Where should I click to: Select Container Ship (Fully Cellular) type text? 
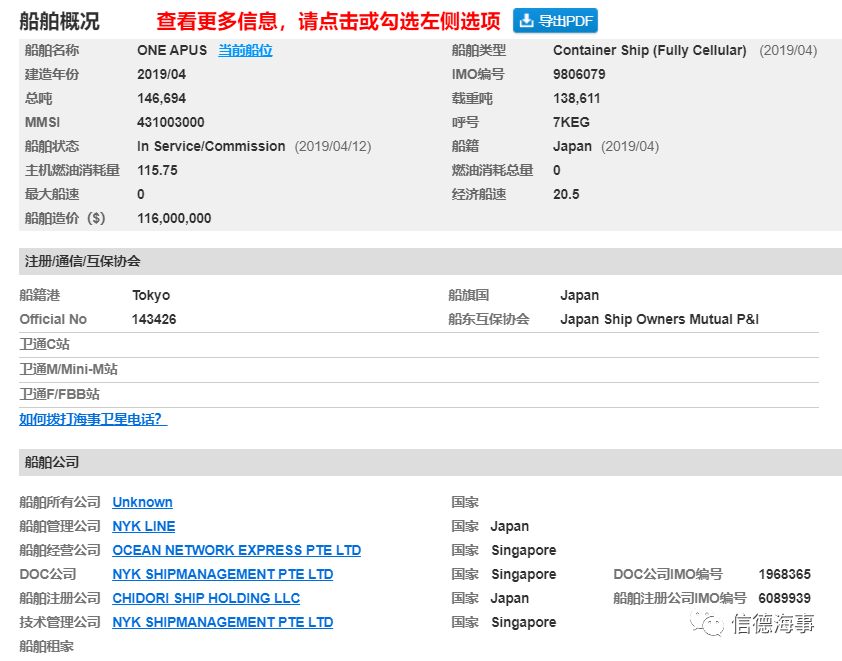click(x=650, y=50)
